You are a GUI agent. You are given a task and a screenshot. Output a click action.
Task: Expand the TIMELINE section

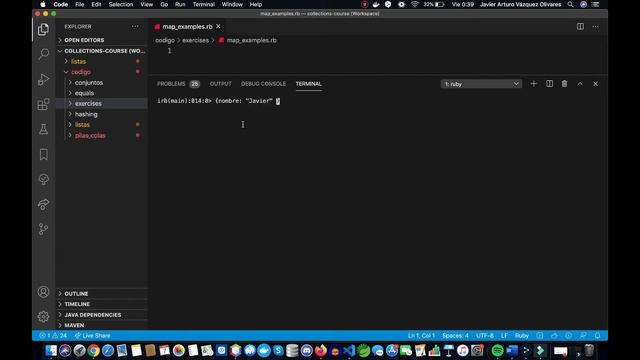coord(102,304)
